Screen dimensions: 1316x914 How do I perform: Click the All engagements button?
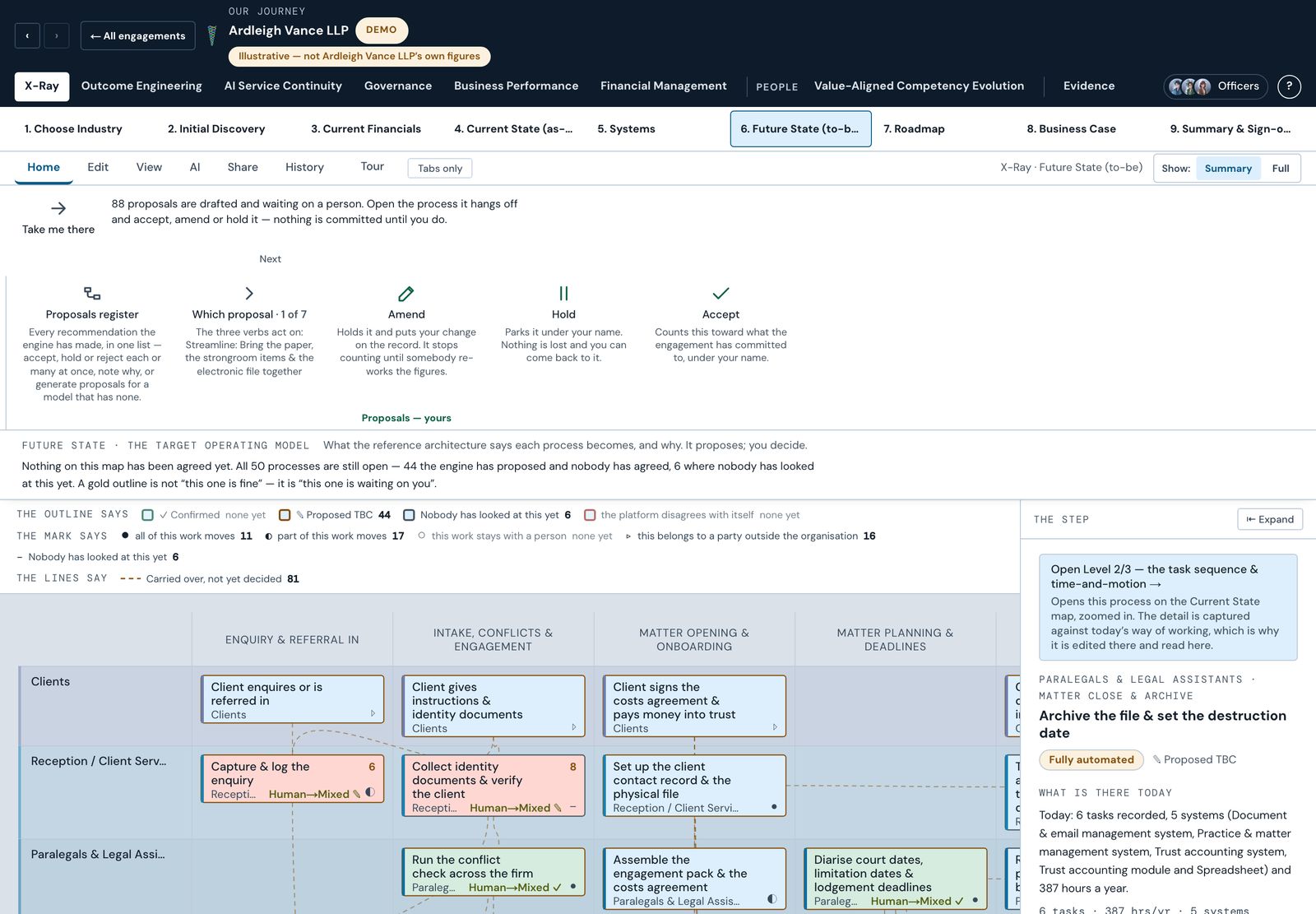point(138,35)
